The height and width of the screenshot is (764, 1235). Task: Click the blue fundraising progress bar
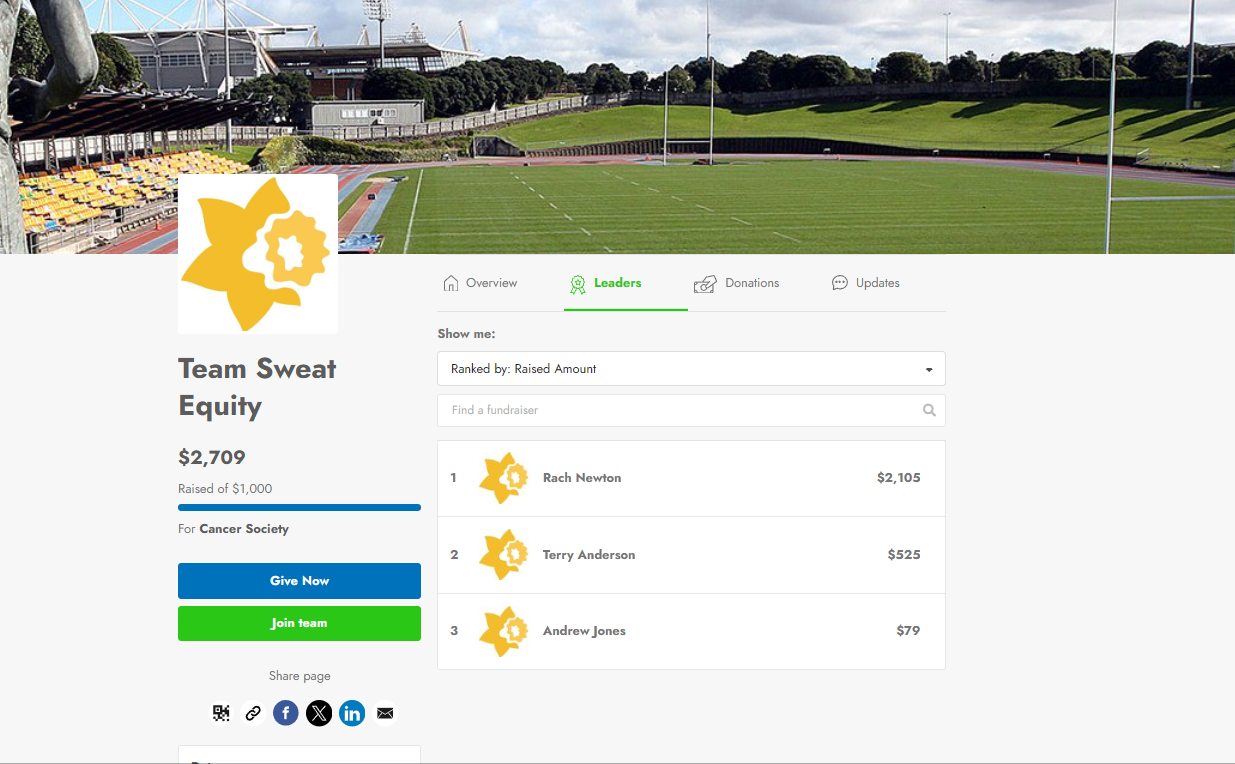pos(299,508)
